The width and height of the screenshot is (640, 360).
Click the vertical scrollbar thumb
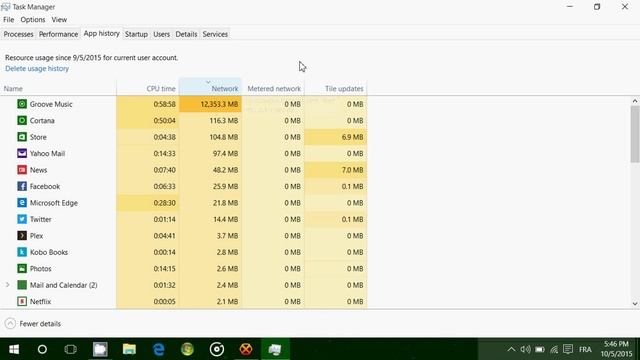(635, 134)
